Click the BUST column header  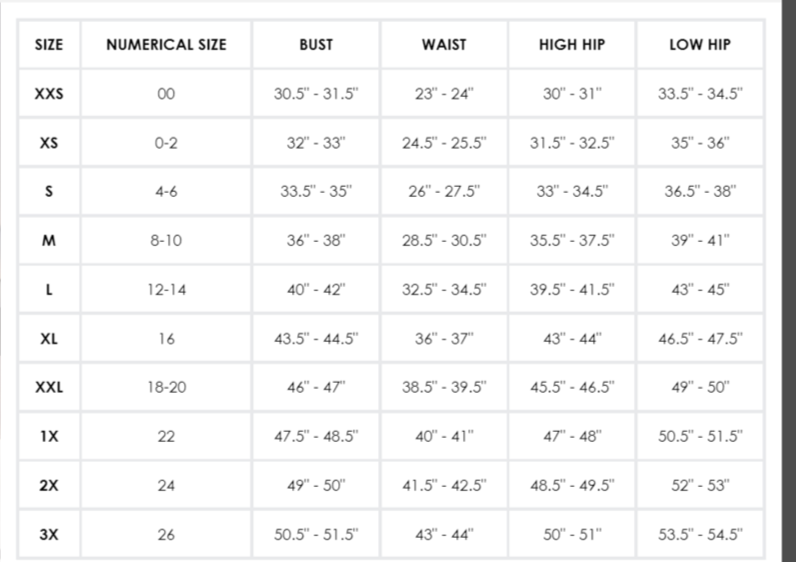coord(316,45)
